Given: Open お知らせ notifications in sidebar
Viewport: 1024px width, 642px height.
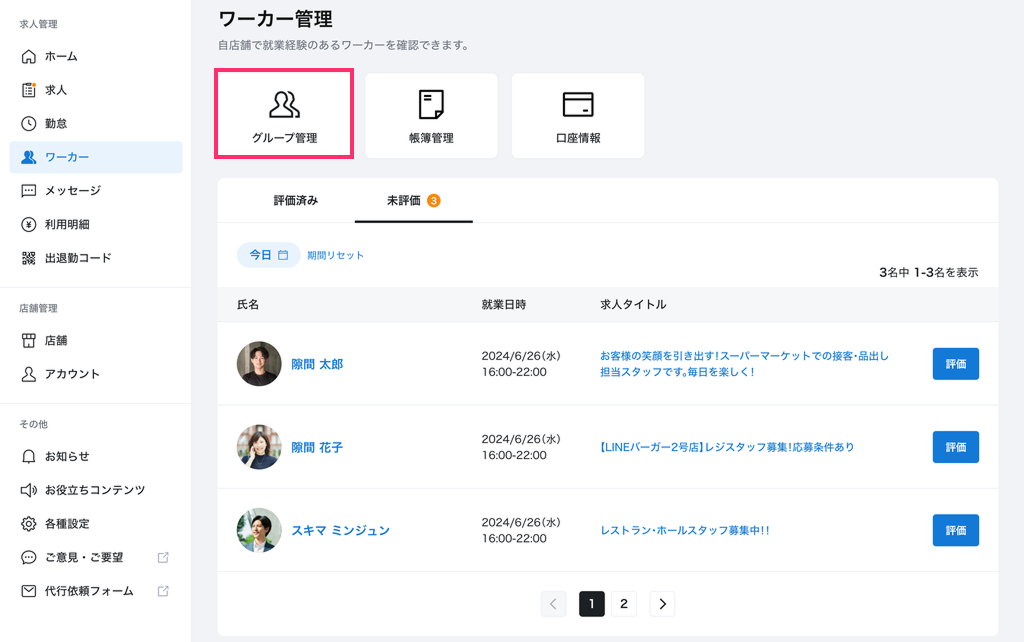Looking at the screenshot, I should 66,456.
